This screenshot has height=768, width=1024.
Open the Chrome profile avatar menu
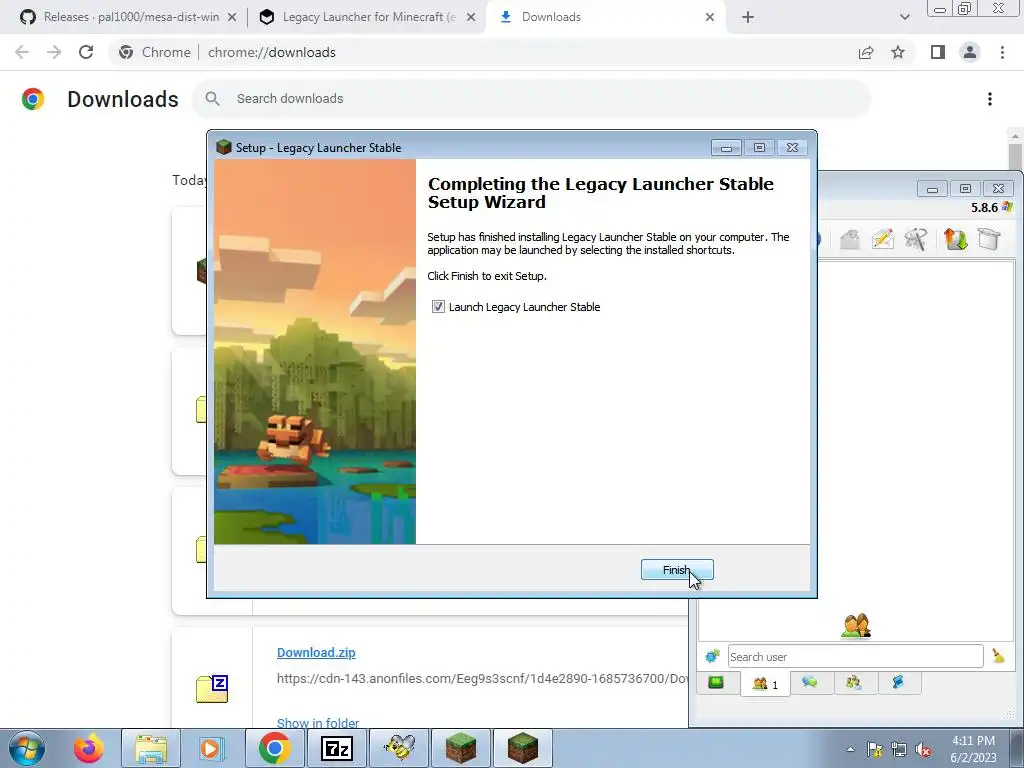(x=970, y=52)
